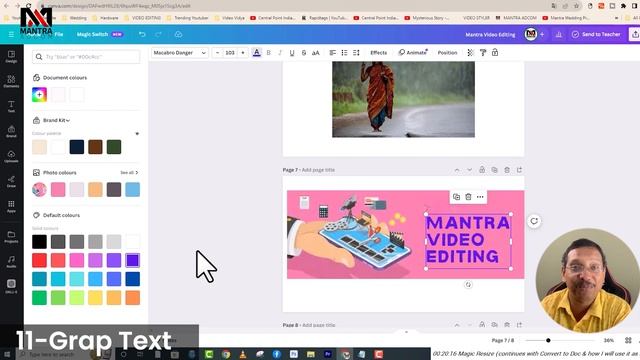The height and width of the screenshot is (360, 640).
Task: Open the Apps panel in sidebar
Action: tap(11, 206)
